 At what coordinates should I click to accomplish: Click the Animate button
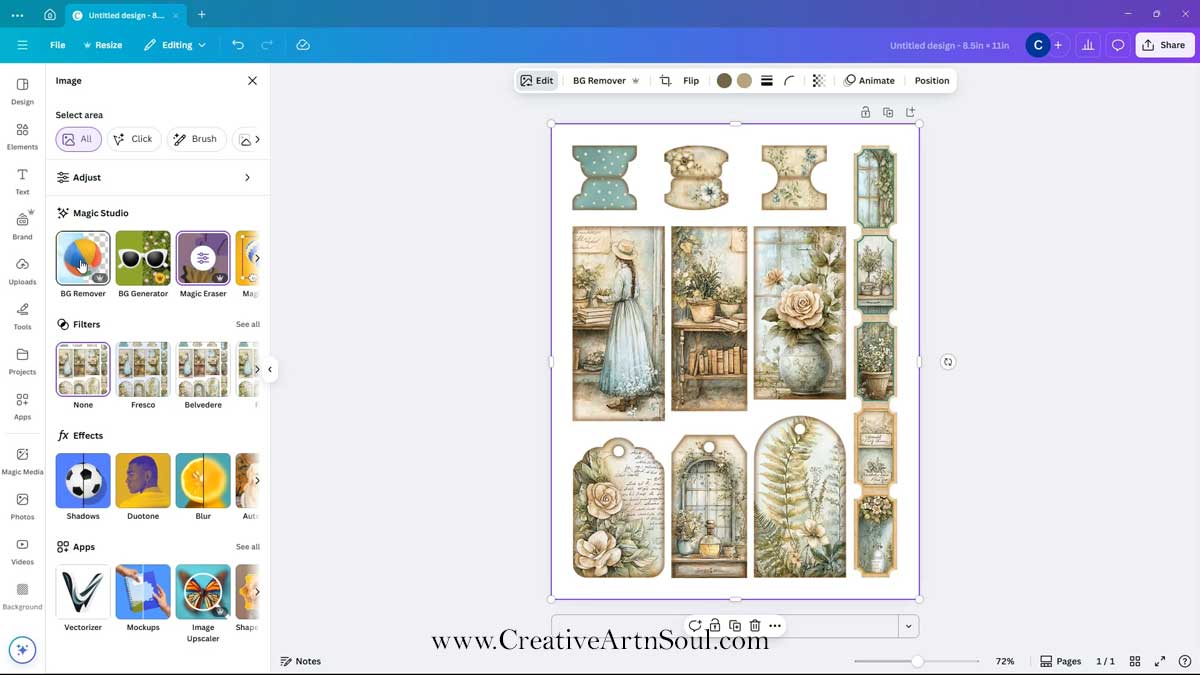[869, 81]
